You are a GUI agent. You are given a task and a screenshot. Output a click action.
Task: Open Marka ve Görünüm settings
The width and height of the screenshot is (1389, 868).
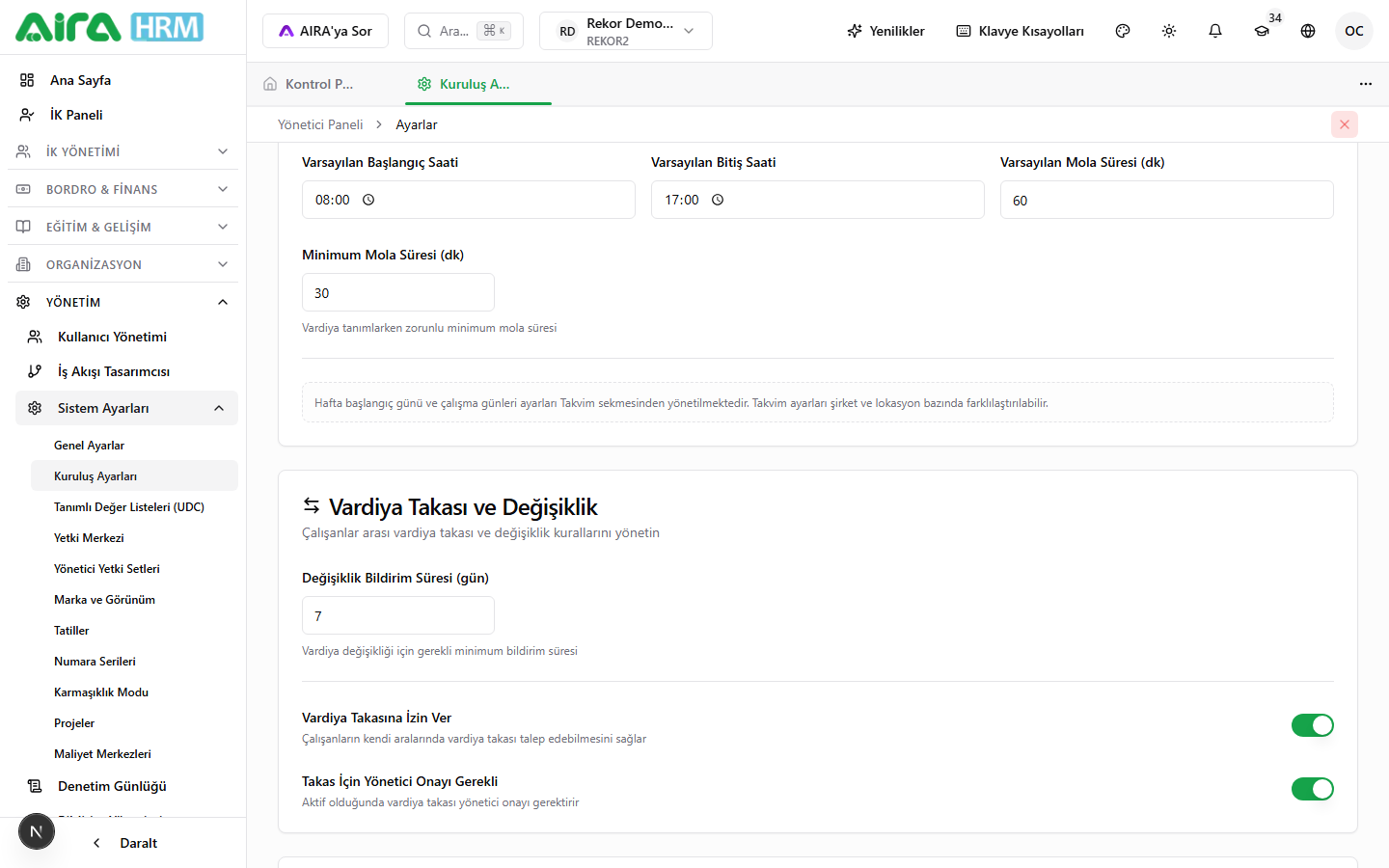[x=134, y=600]
